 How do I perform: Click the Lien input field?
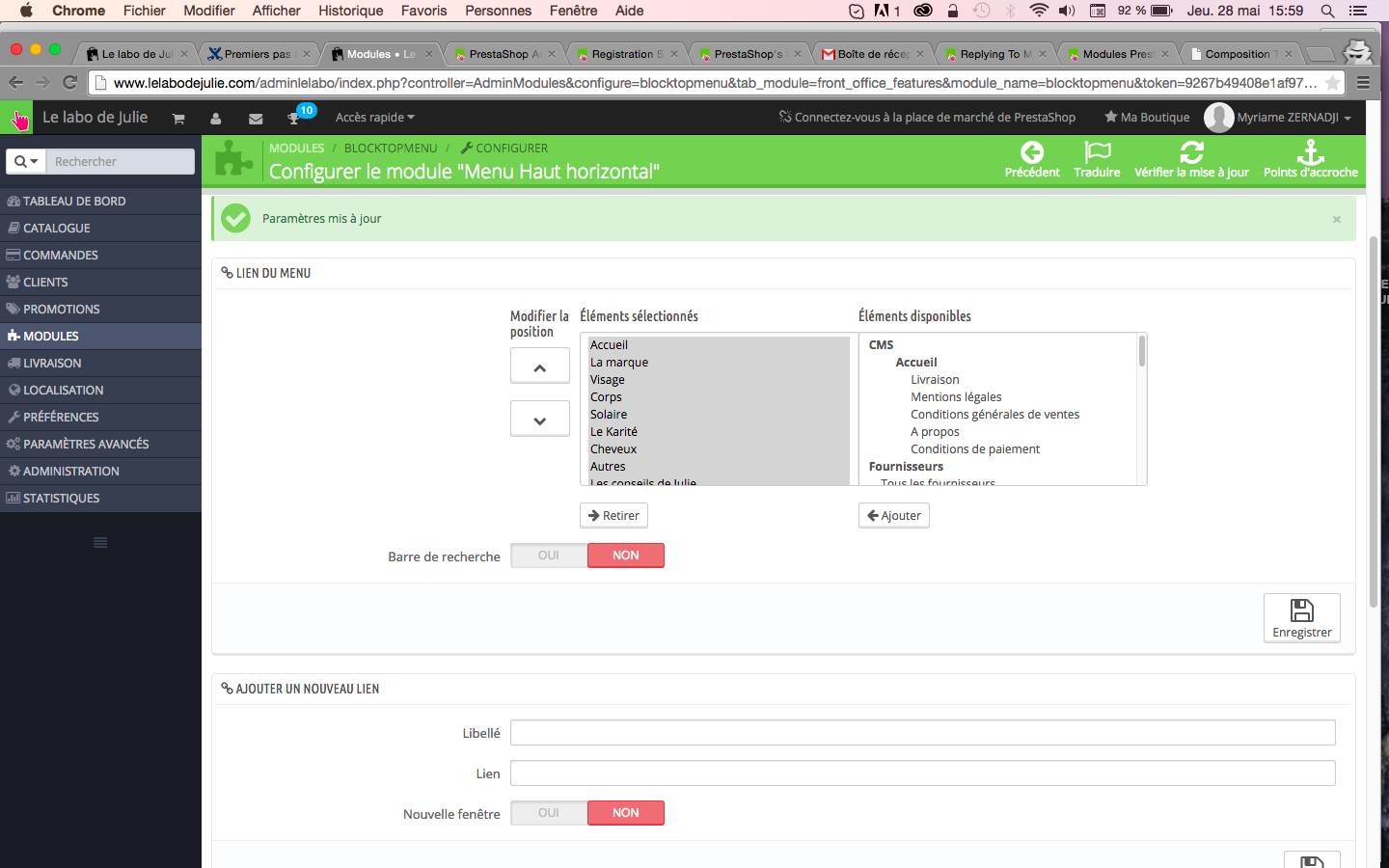click(923, 773)
